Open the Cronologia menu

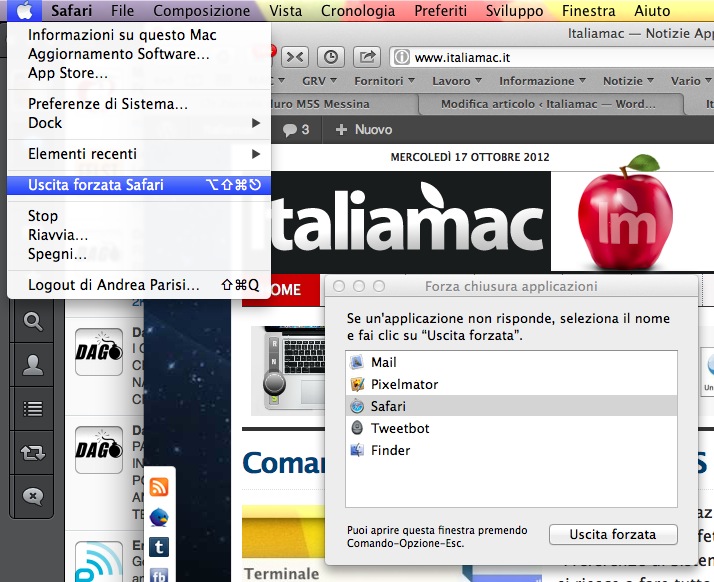tap(358, 10)
